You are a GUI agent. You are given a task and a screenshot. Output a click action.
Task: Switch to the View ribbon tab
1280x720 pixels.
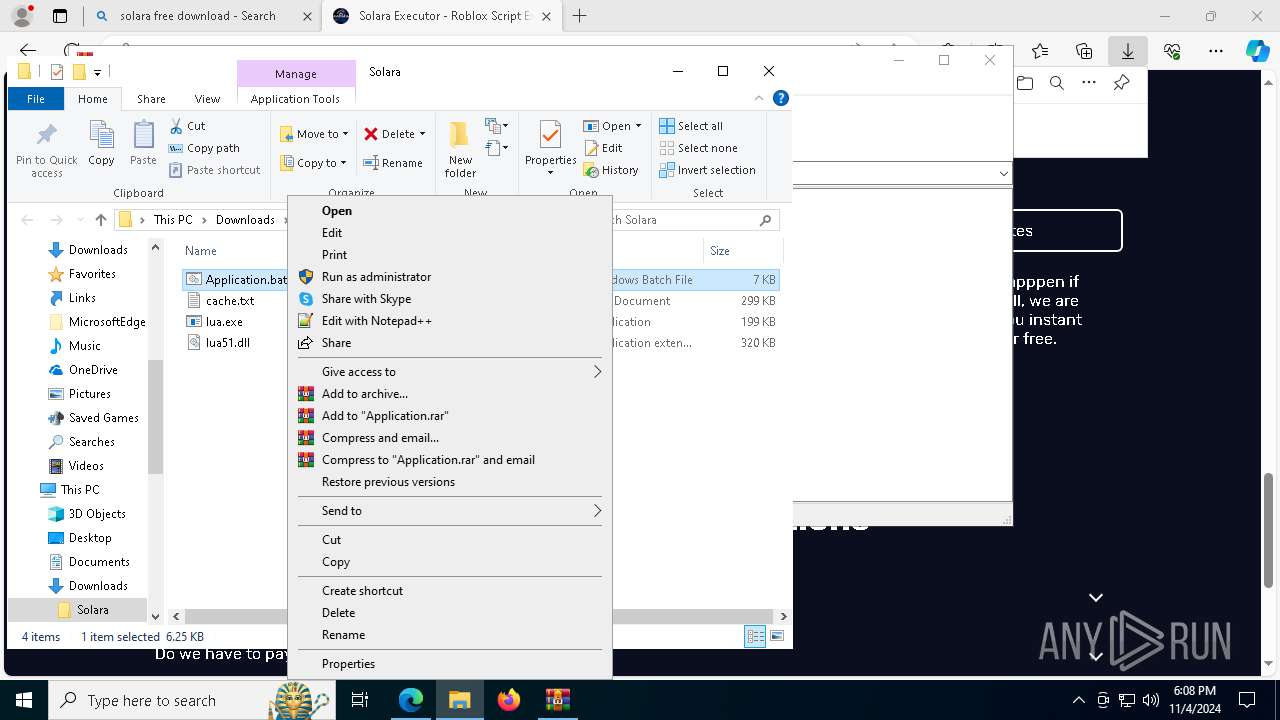click(x=207, y=99)
